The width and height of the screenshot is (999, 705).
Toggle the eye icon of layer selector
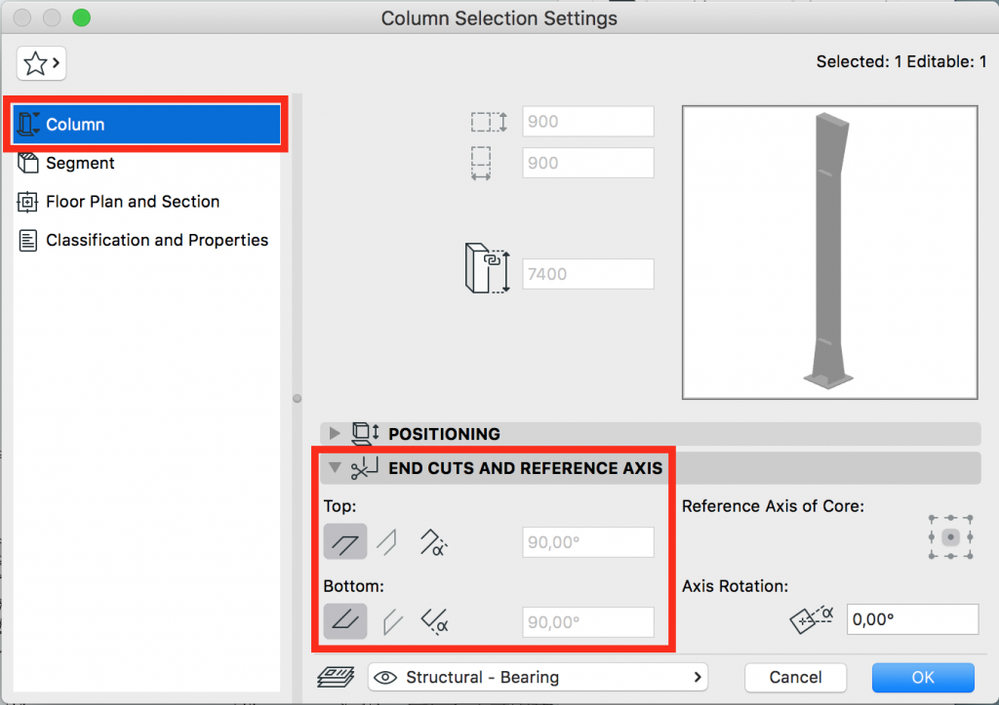click(385, 678)
